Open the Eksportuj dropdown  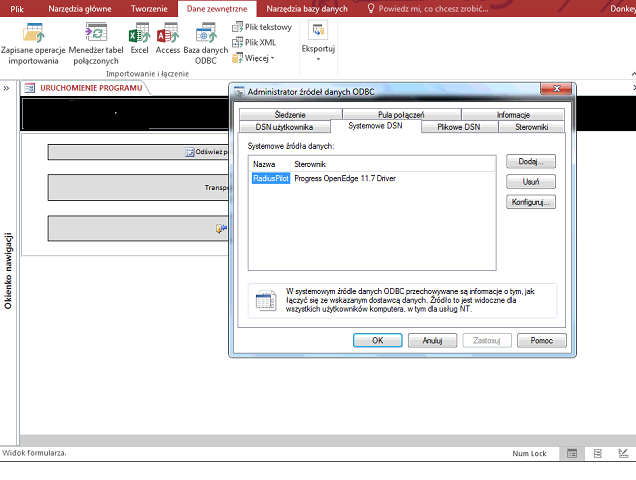318,42
